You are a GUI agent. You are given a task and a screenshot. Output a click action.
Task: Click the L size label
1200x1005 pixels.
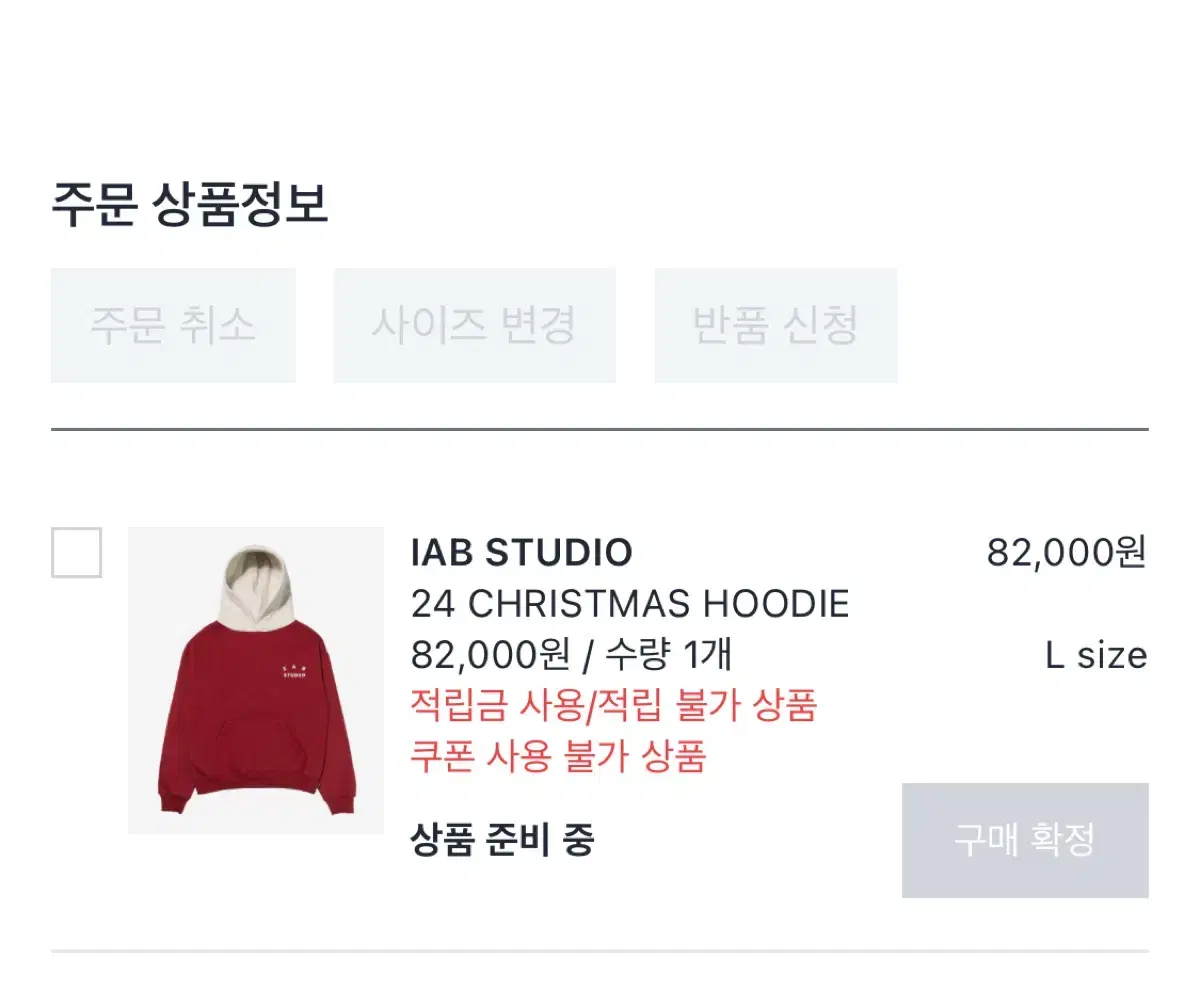[1096, 656]
